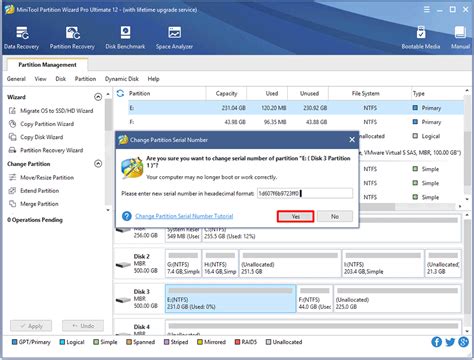Open the View menu
The height and width of the screenshot is (360, 474).
click(40, 79)
